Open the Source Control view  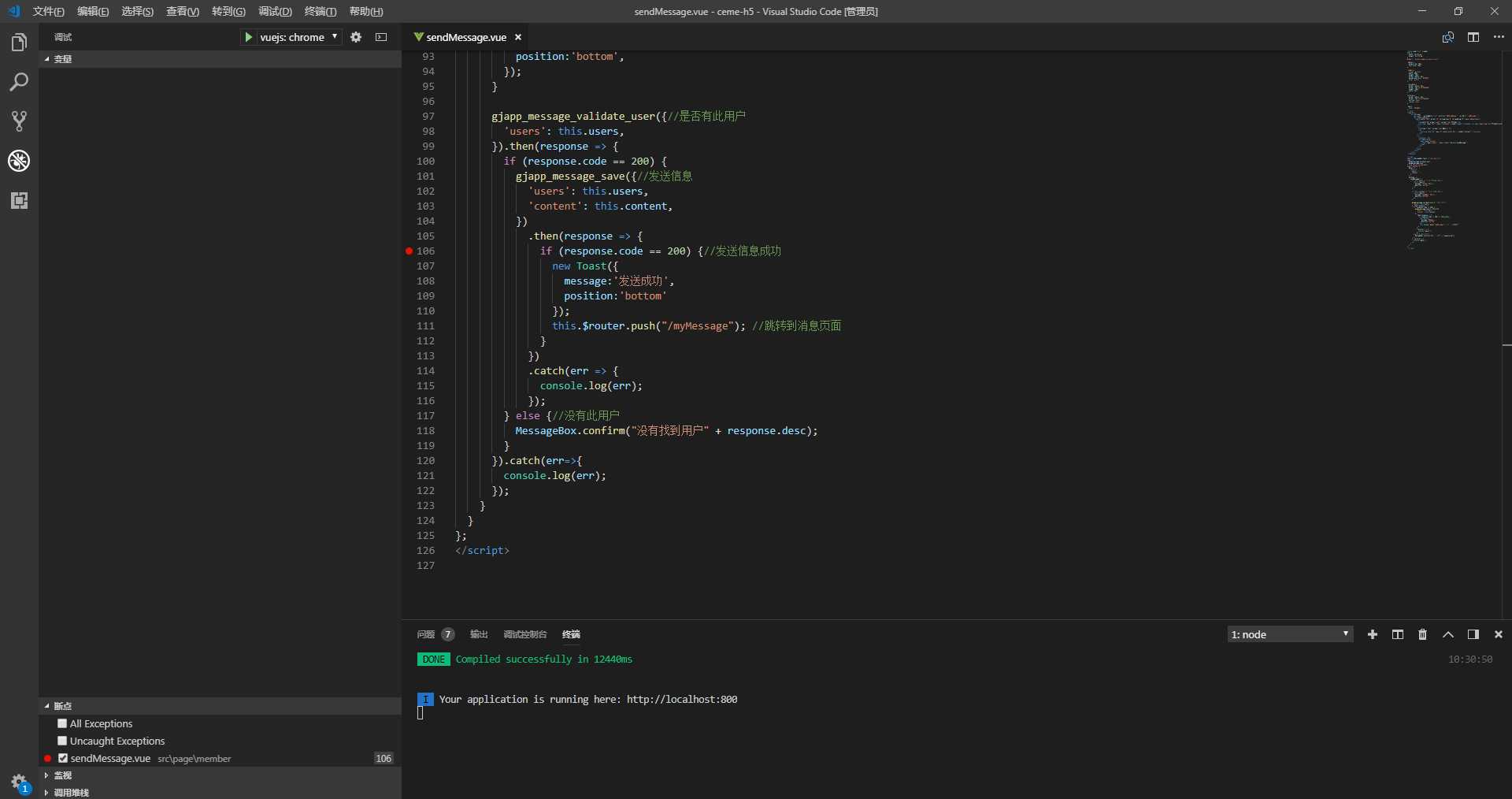[x=19, y=121]
